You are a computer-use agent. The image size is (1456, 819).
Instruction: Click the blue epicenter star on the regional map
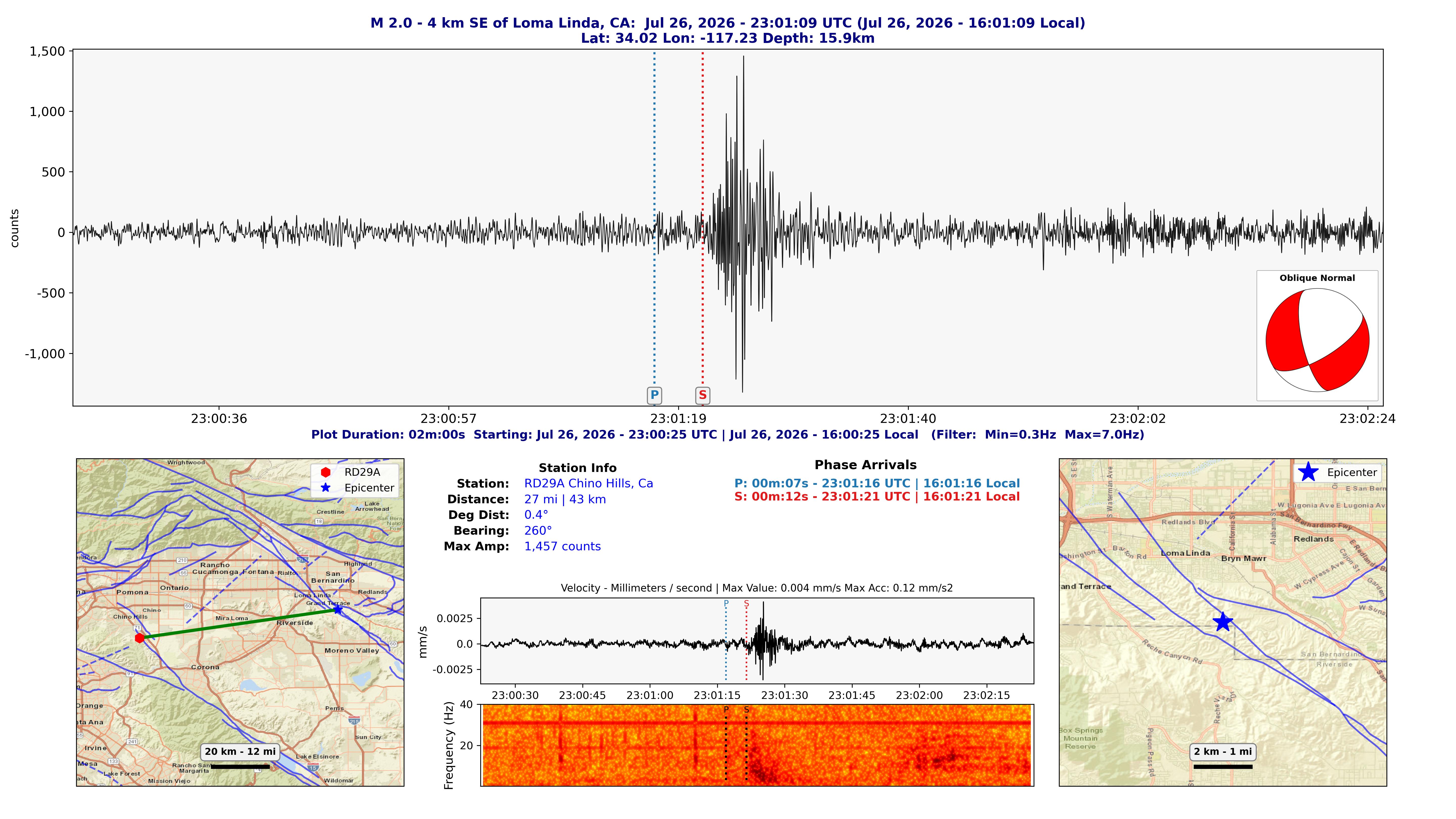337,609
